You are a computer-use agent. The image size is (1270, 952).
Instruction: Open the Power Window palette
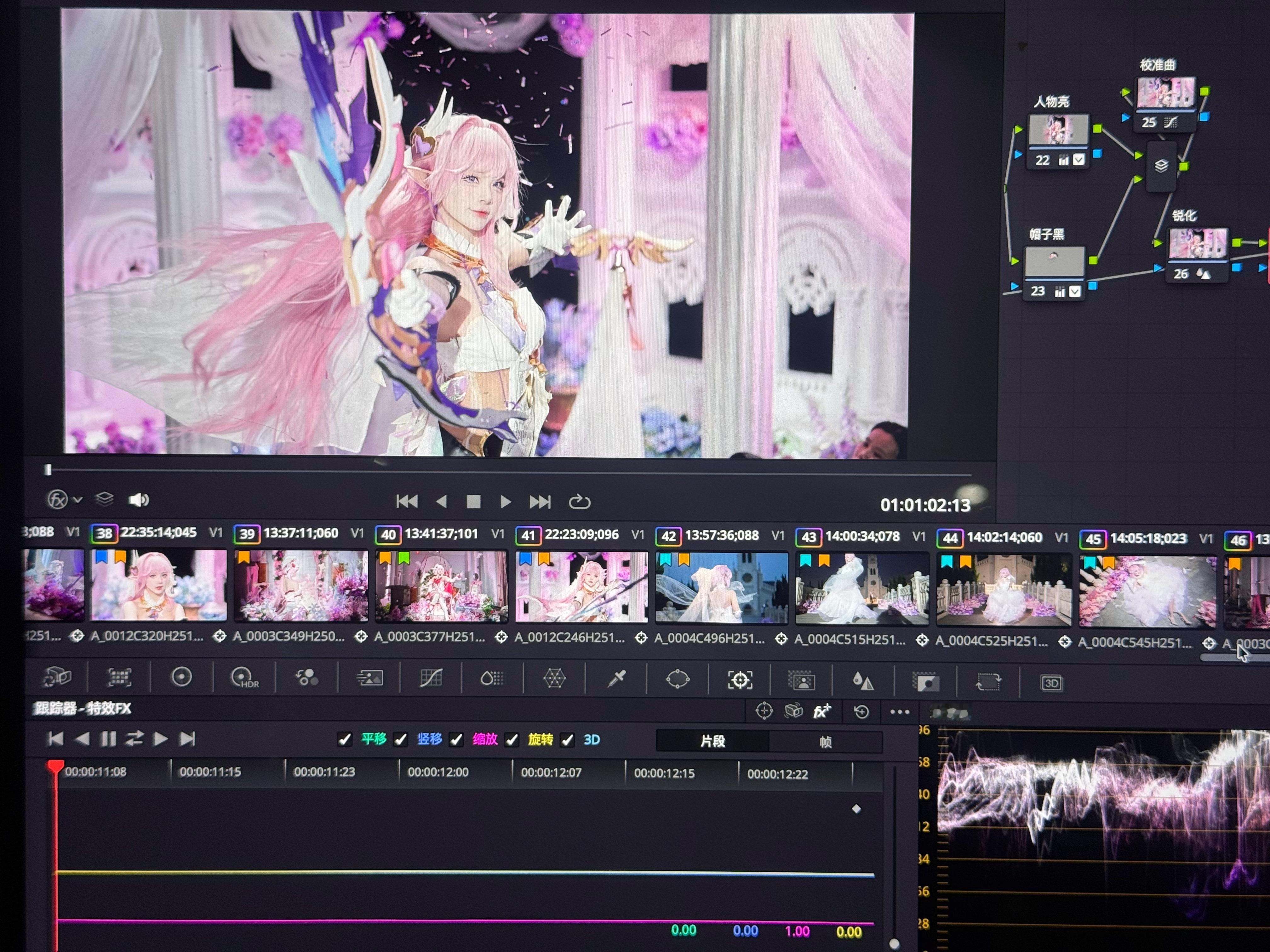678,679
